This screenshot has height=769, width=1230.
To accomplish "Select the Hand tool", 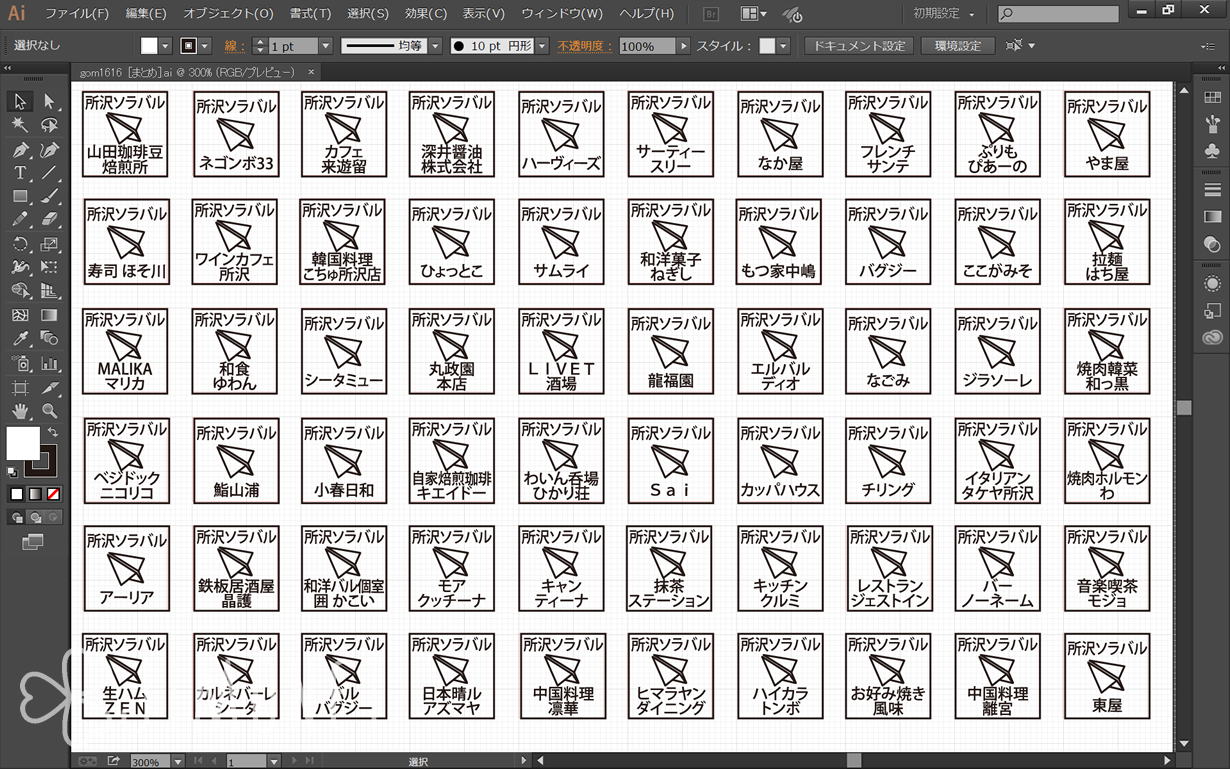I will click(x=20, y=411).
